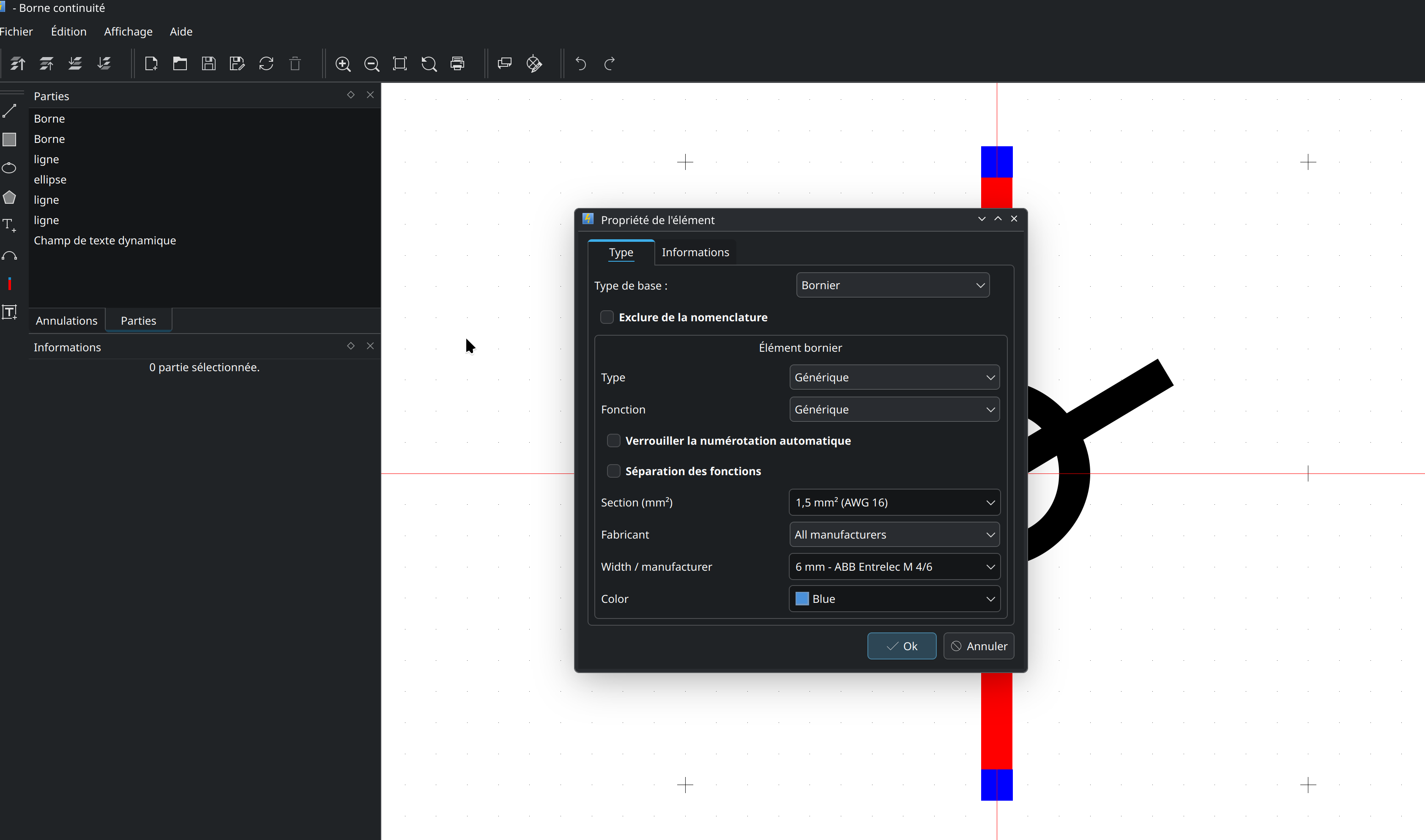Image resolution: width=1425 pixels, height=840 pixels.
Task: Click the open folder icon
Action: tap(180, 63)
